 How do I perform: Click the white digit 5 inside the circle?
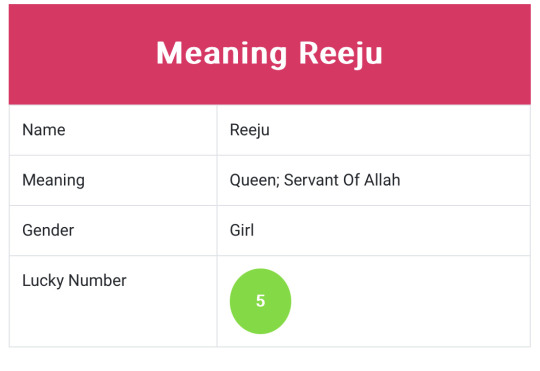(x=260, y=301)
